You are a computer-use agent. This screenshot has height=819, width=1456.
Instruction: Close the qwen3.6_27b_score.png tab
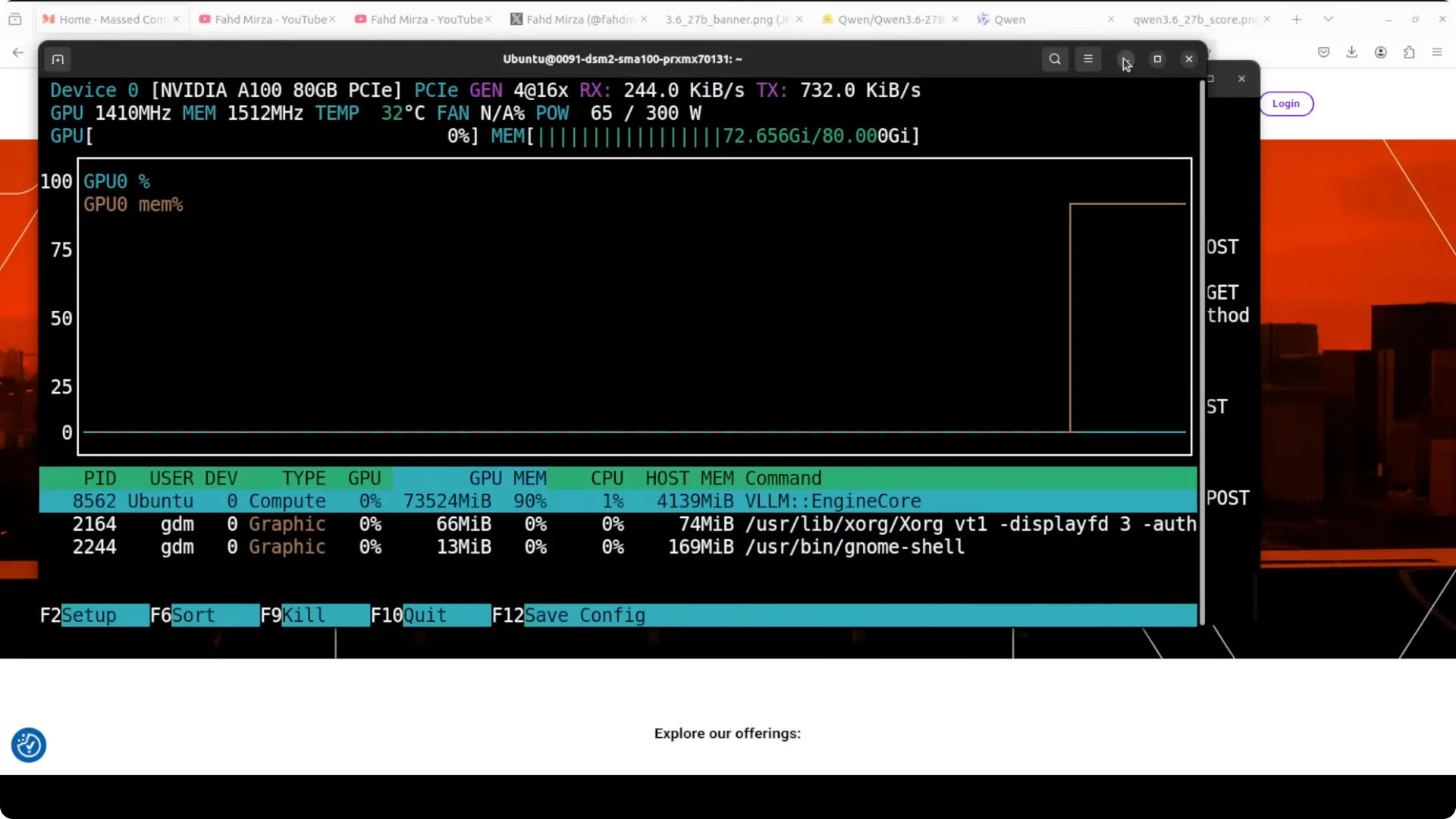(1266, 20)
